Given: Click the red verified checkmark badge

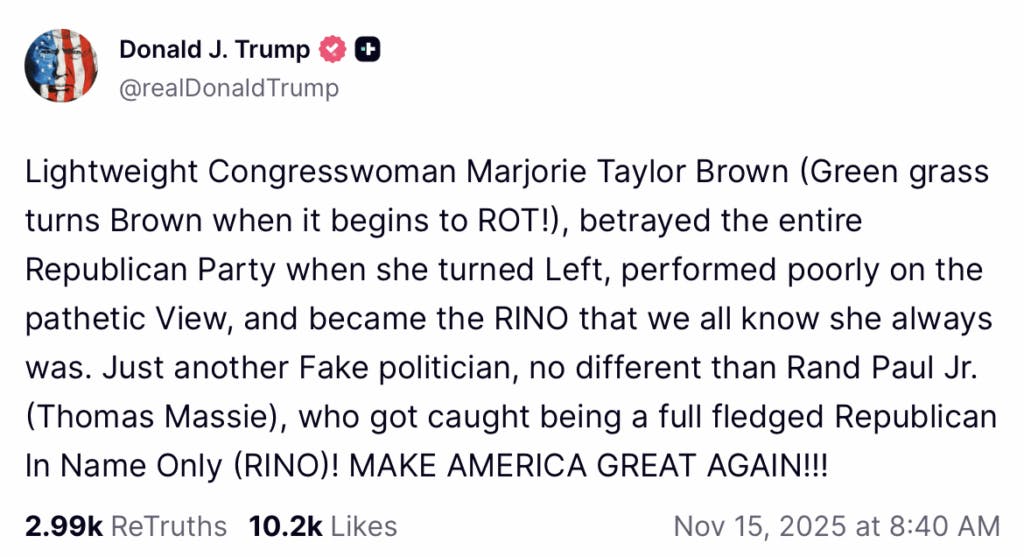Looking at the screenshot, I should tap(332, 49).
